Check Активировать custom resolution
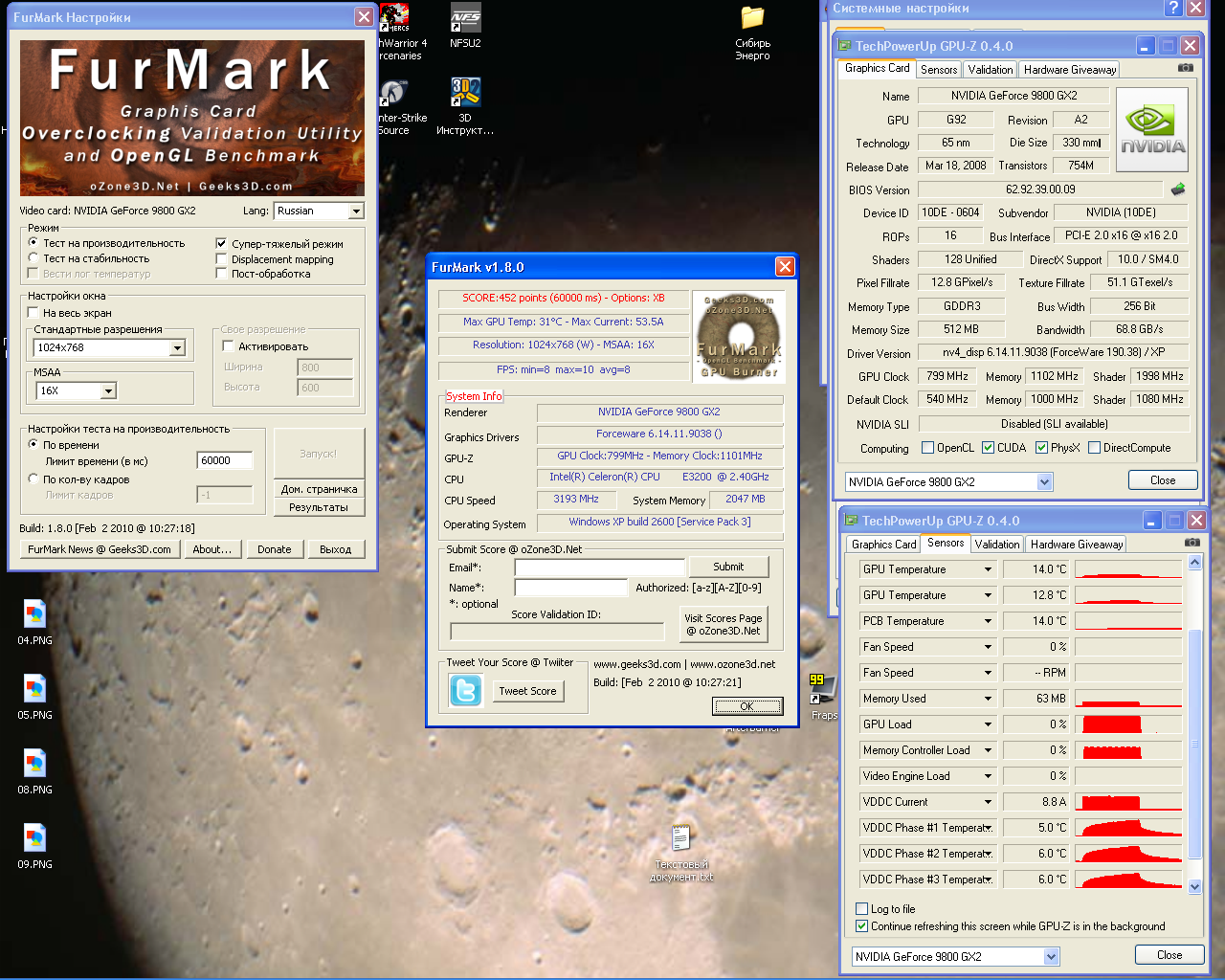This screenshot has height=980, width=1225. coord(229,346)
